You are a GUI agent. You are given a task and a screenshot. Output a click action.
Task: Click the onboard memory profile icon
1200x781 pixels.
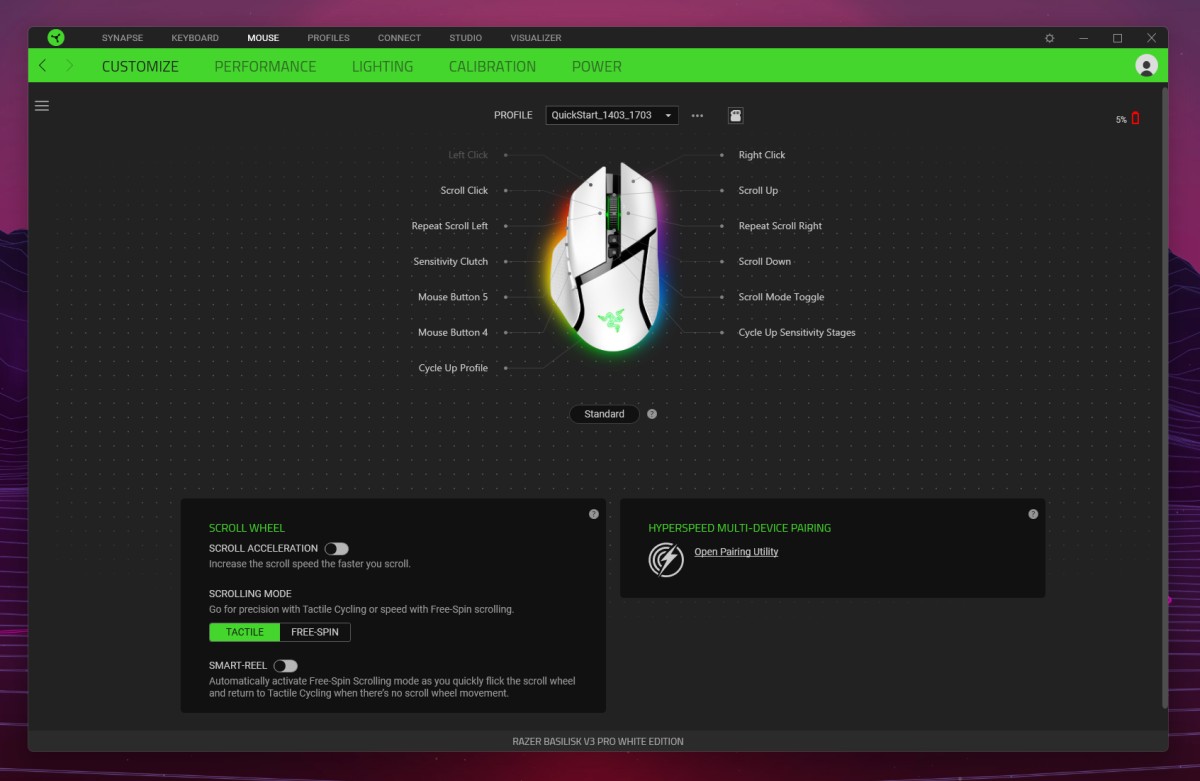coord(735,115)
